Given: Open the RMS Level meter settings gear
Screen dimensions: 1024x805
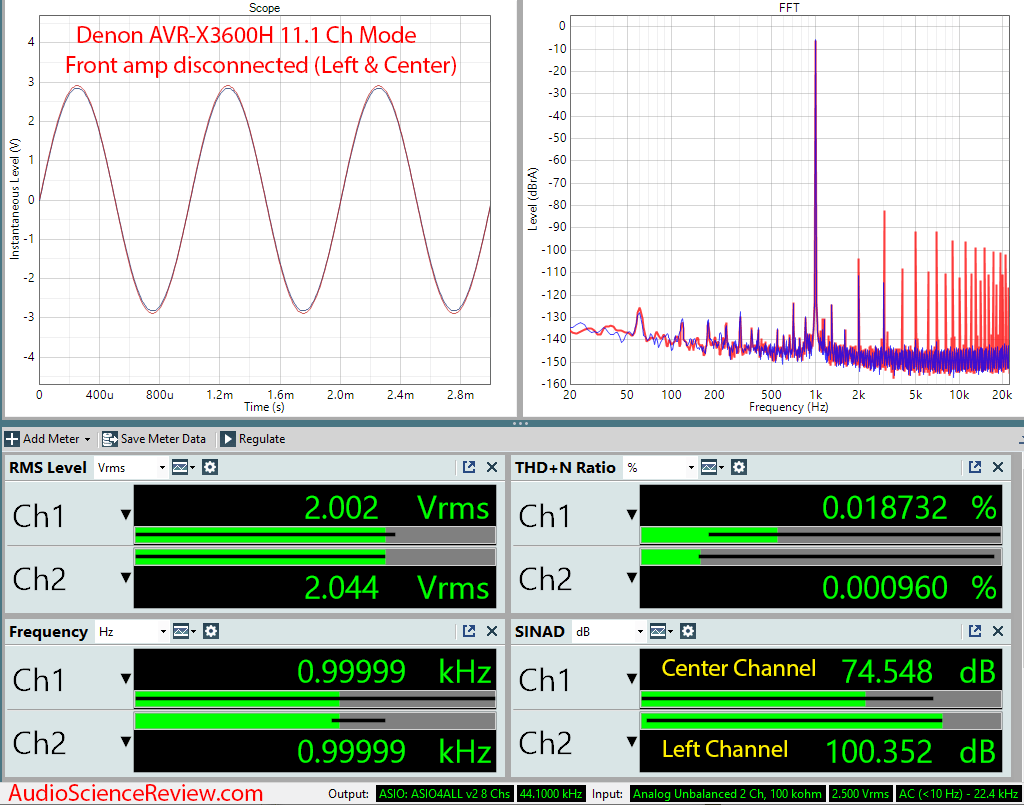Looking at the screenshot, I should point(210,467).
